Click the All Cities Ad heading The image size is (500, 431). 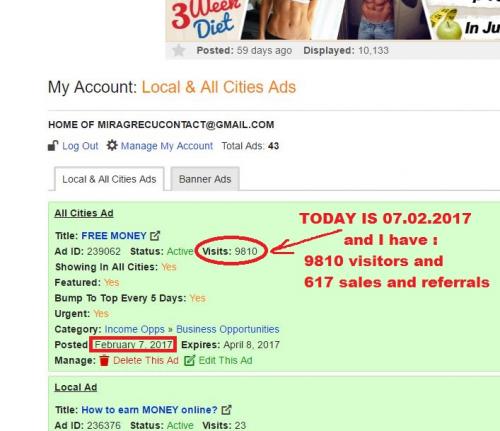click(x=84, y=213)
